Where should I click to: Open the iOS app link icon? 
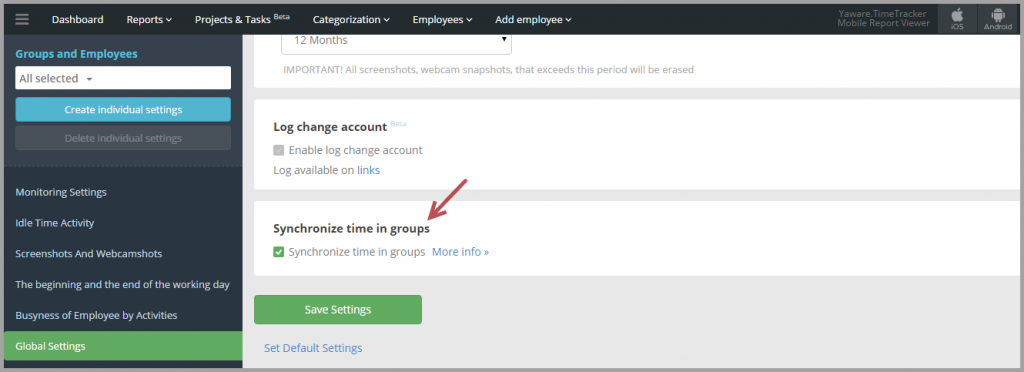(957, 19)
